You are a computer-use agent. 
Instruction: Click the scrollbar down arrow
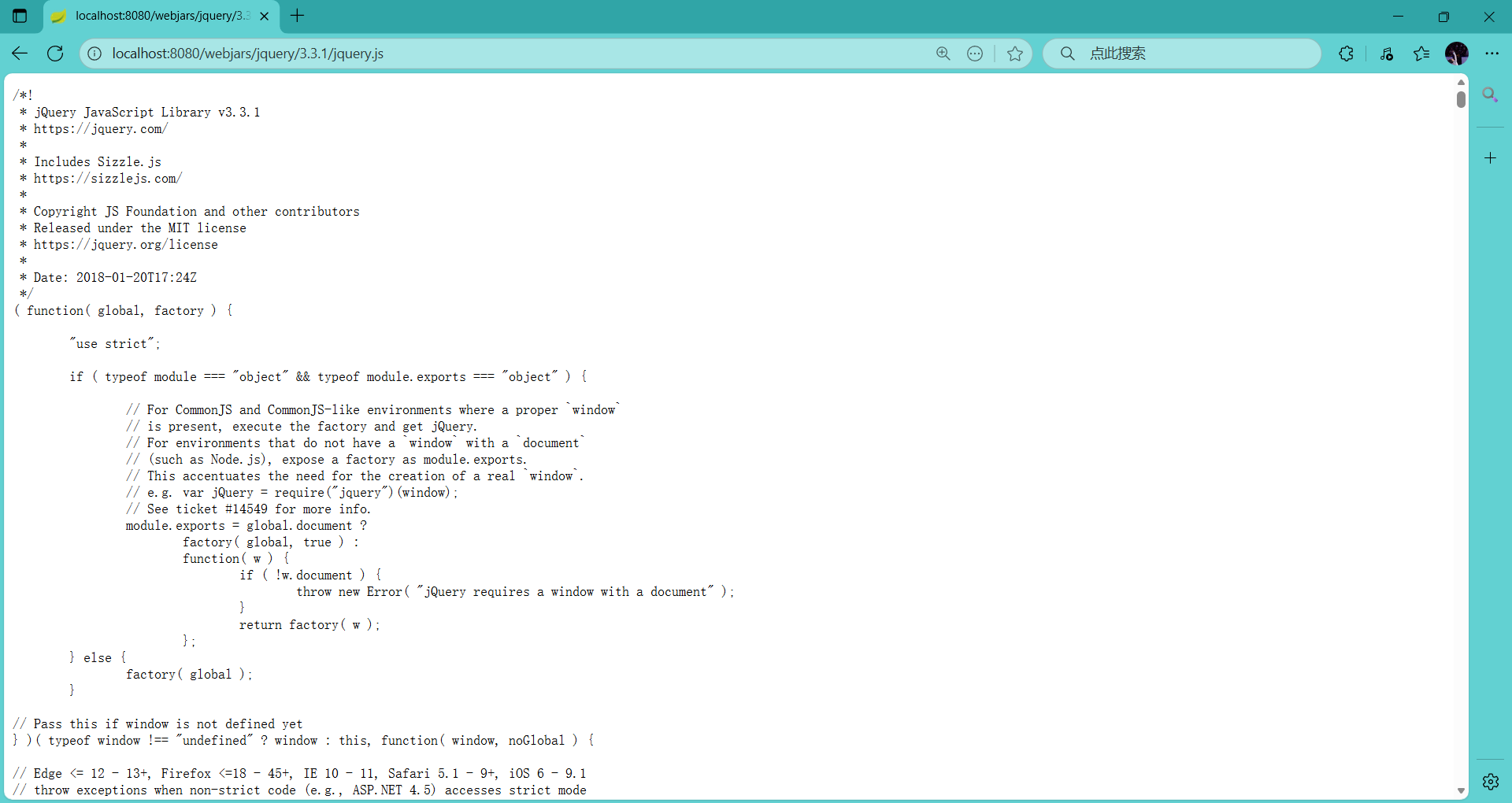(x=1461, y=790)
